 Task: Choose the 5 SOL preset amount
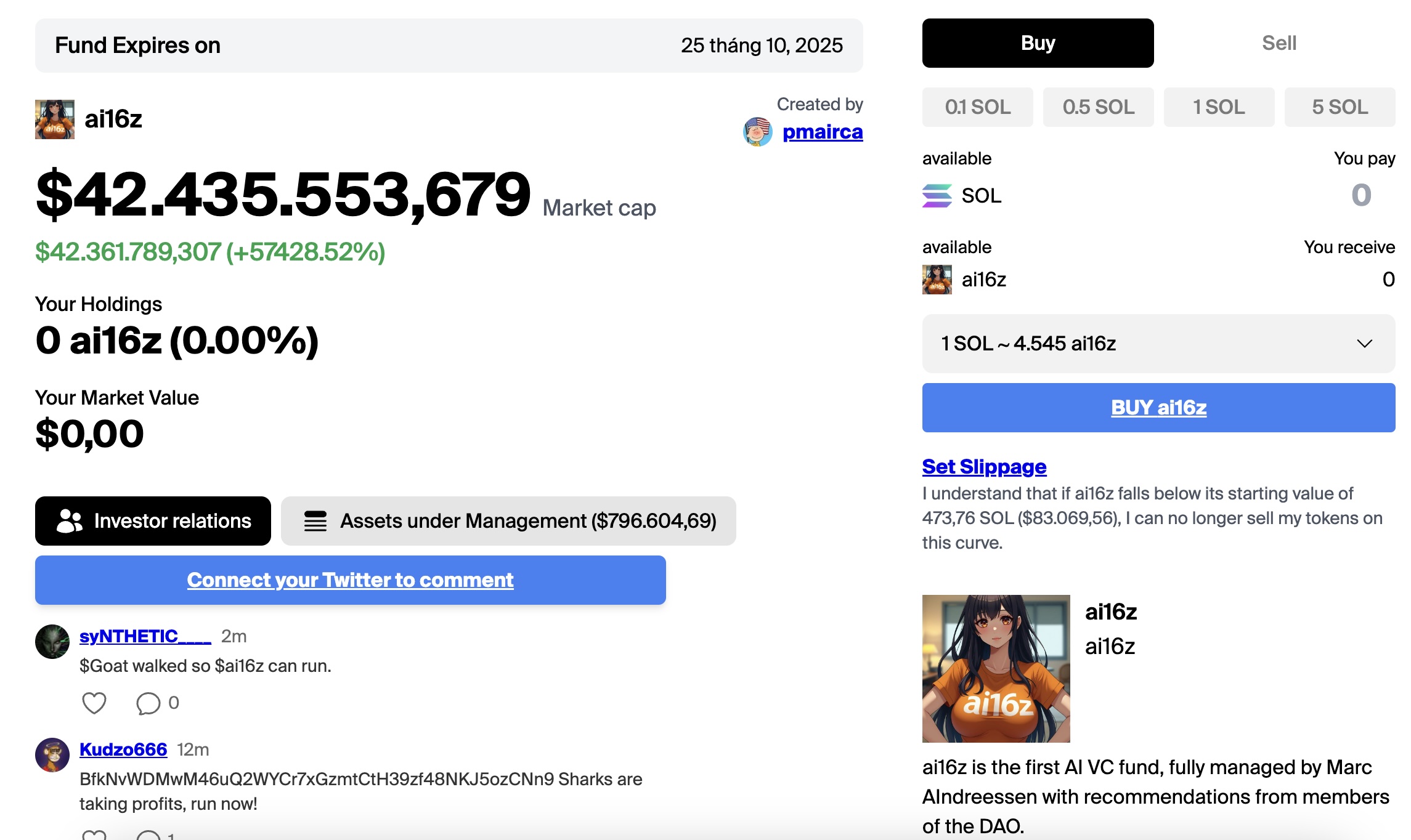[x=1340, y=107]
